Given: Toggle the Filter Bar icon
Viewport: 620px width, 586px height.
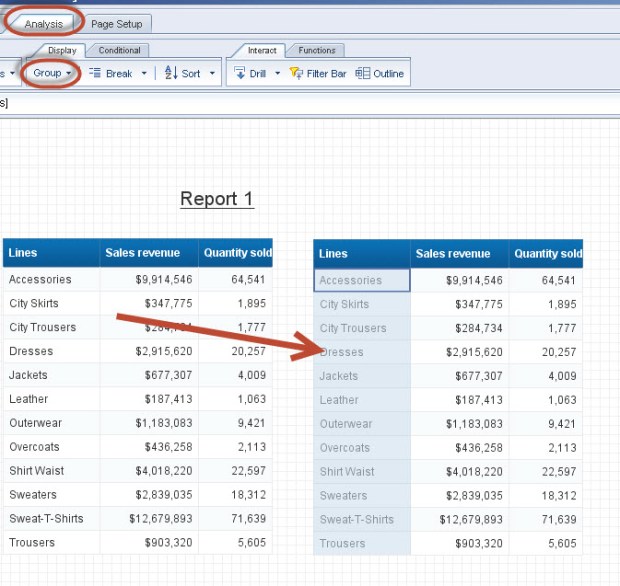Looking at the screenshot, I should click(x=296, y=73).
